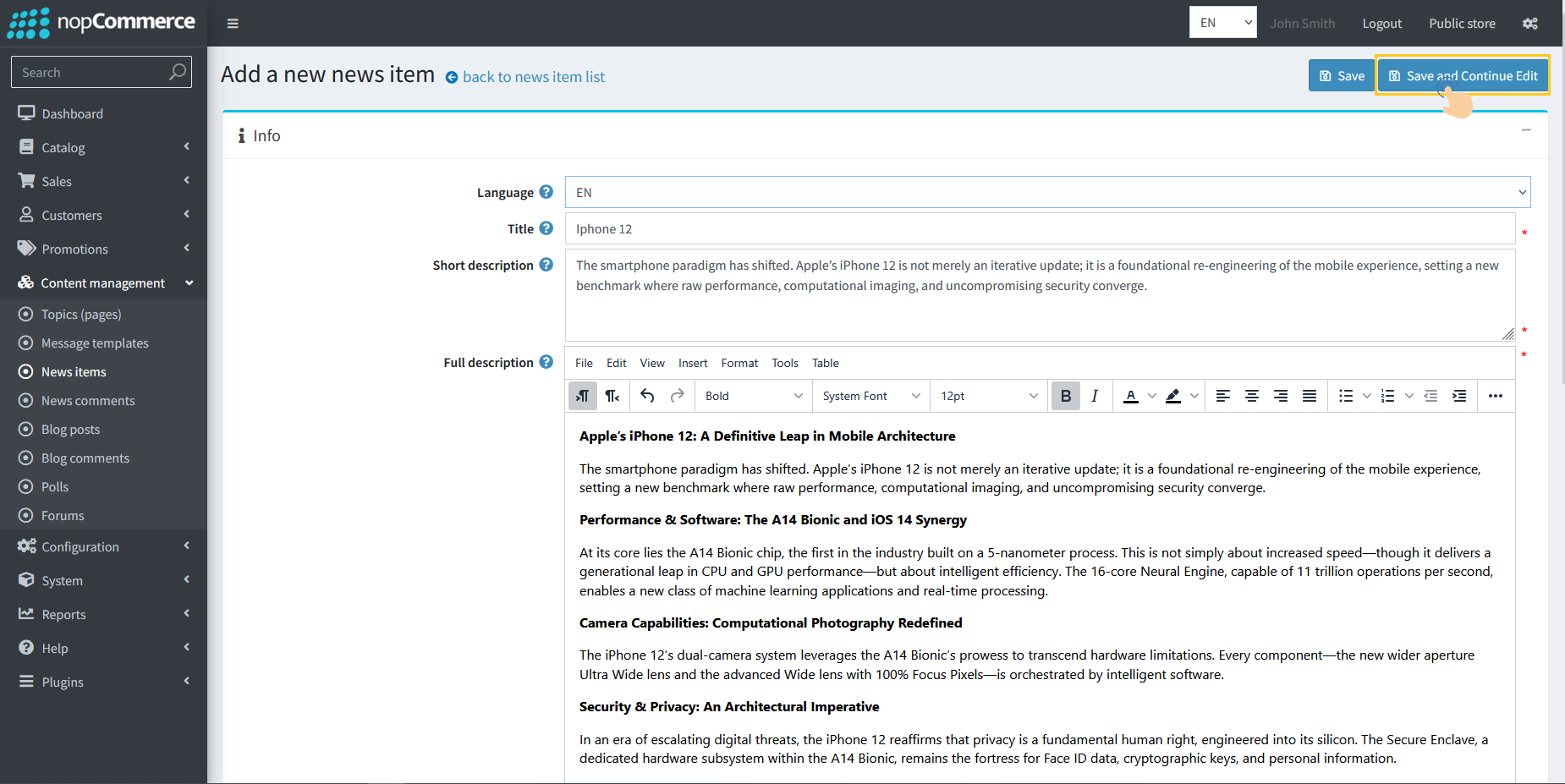Select left-to-right text direction icon

point(583,396)
